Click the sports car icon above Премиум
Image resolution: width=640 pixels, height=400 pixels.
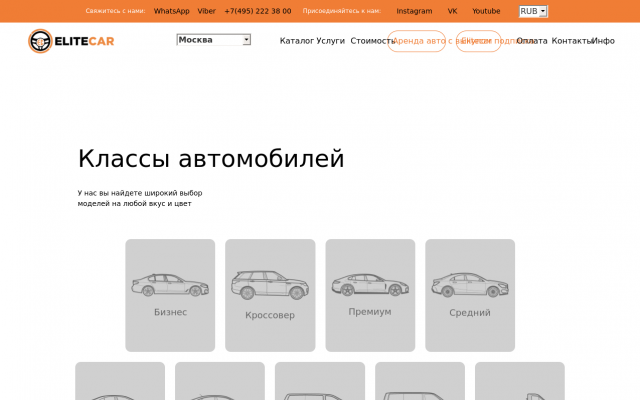(370, 284)
